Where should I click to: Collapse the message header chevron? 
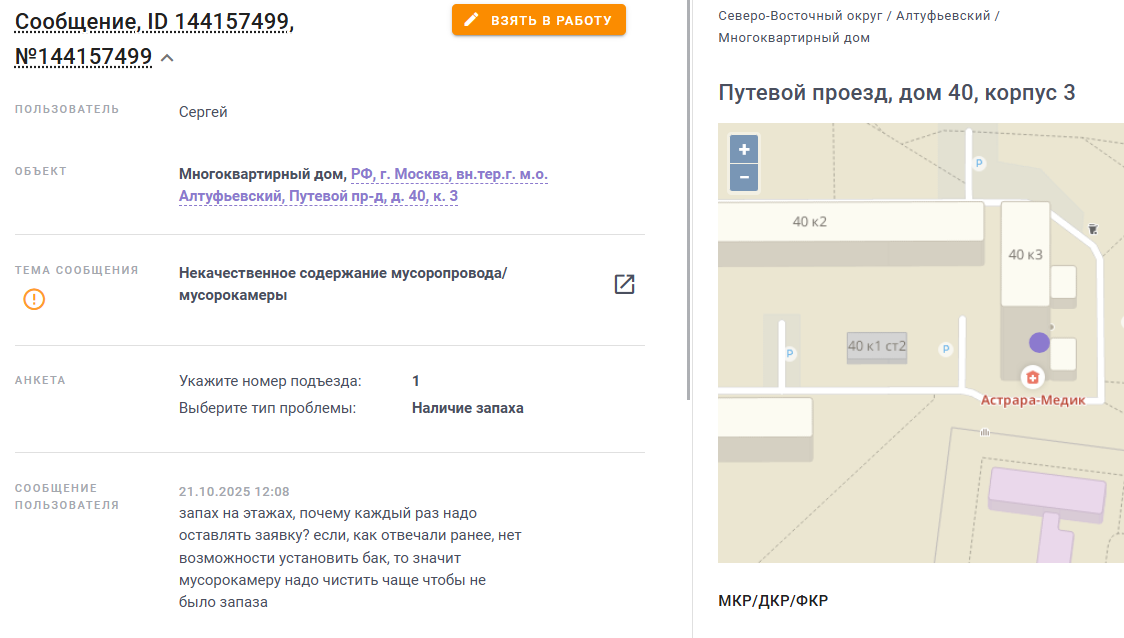pyautogui.click(x=167, y=58)
